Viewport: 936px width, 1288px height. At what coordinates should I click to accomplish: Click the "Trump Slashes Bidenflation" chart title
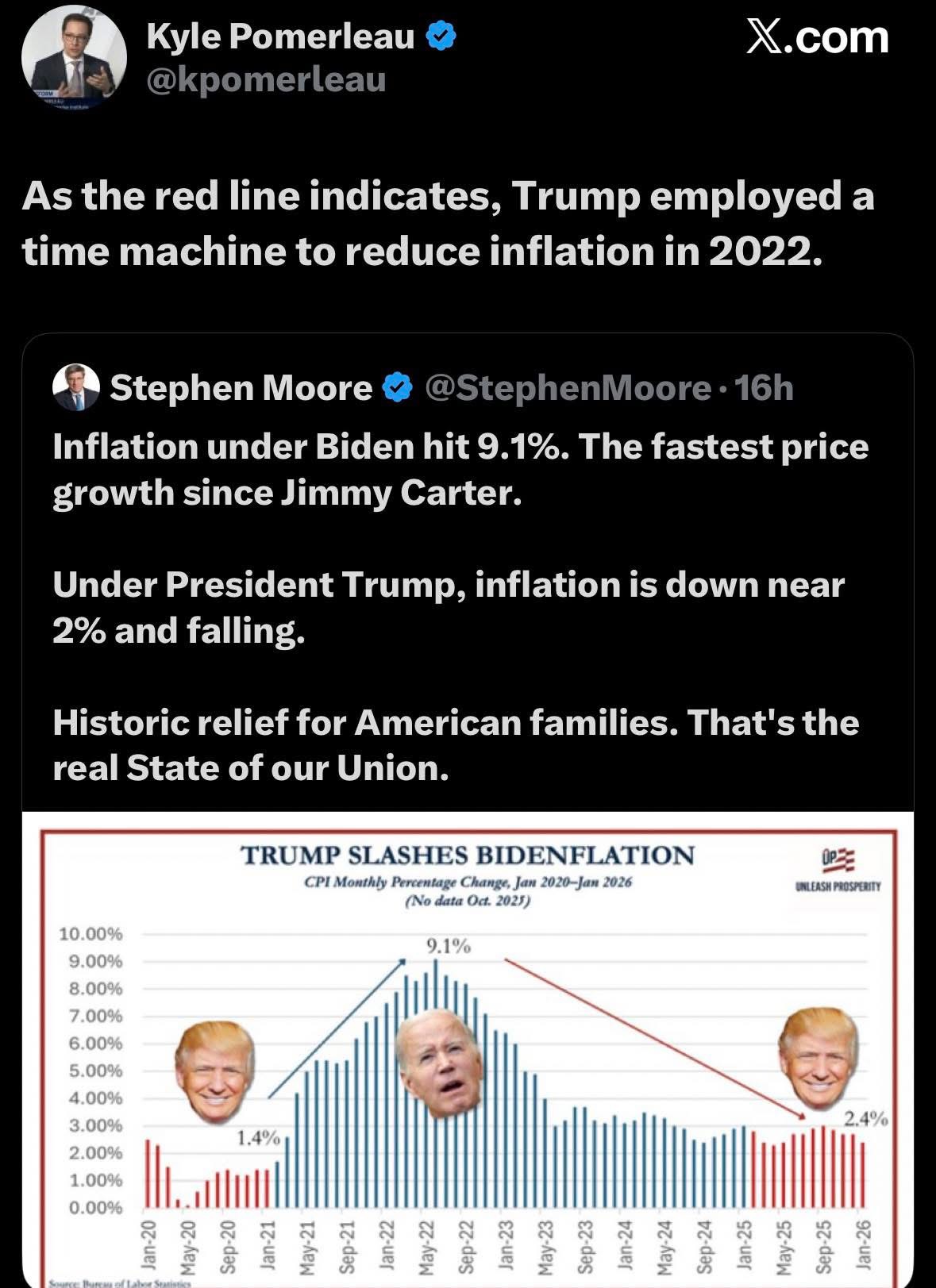point(467,855)
